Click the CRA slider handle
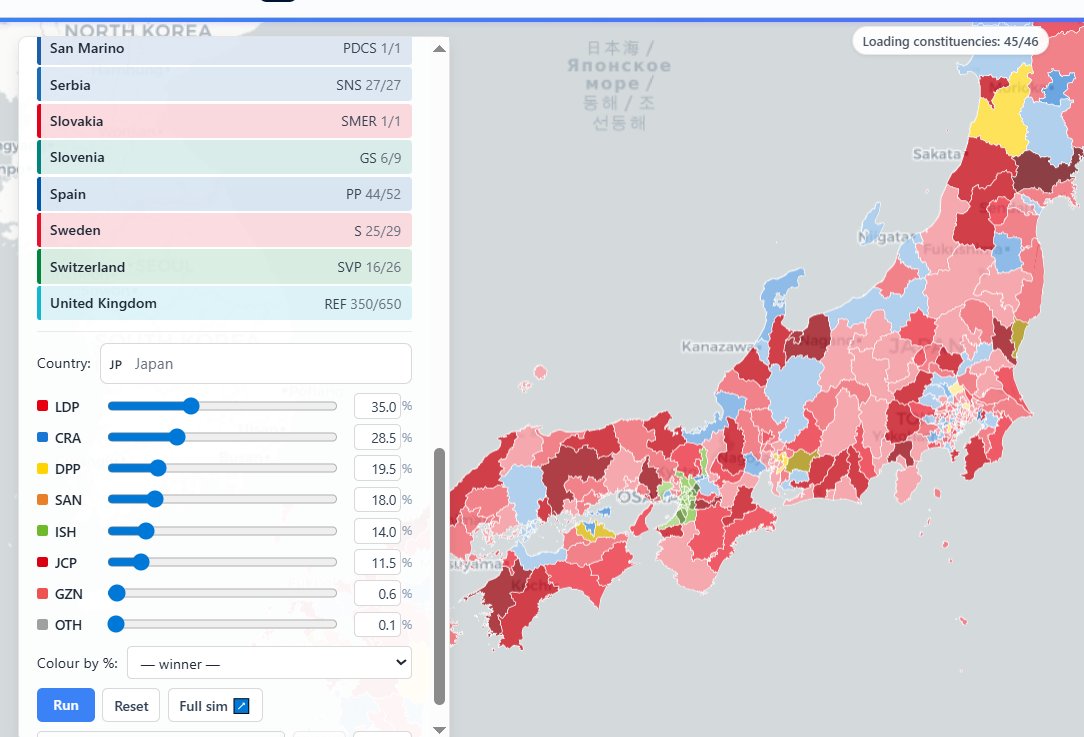 coord(177,437)
